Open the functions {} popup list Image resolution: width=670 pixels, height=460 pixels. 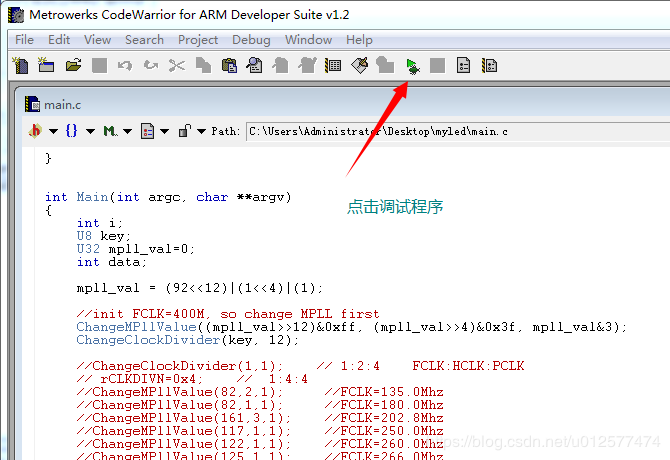[80, 131]
